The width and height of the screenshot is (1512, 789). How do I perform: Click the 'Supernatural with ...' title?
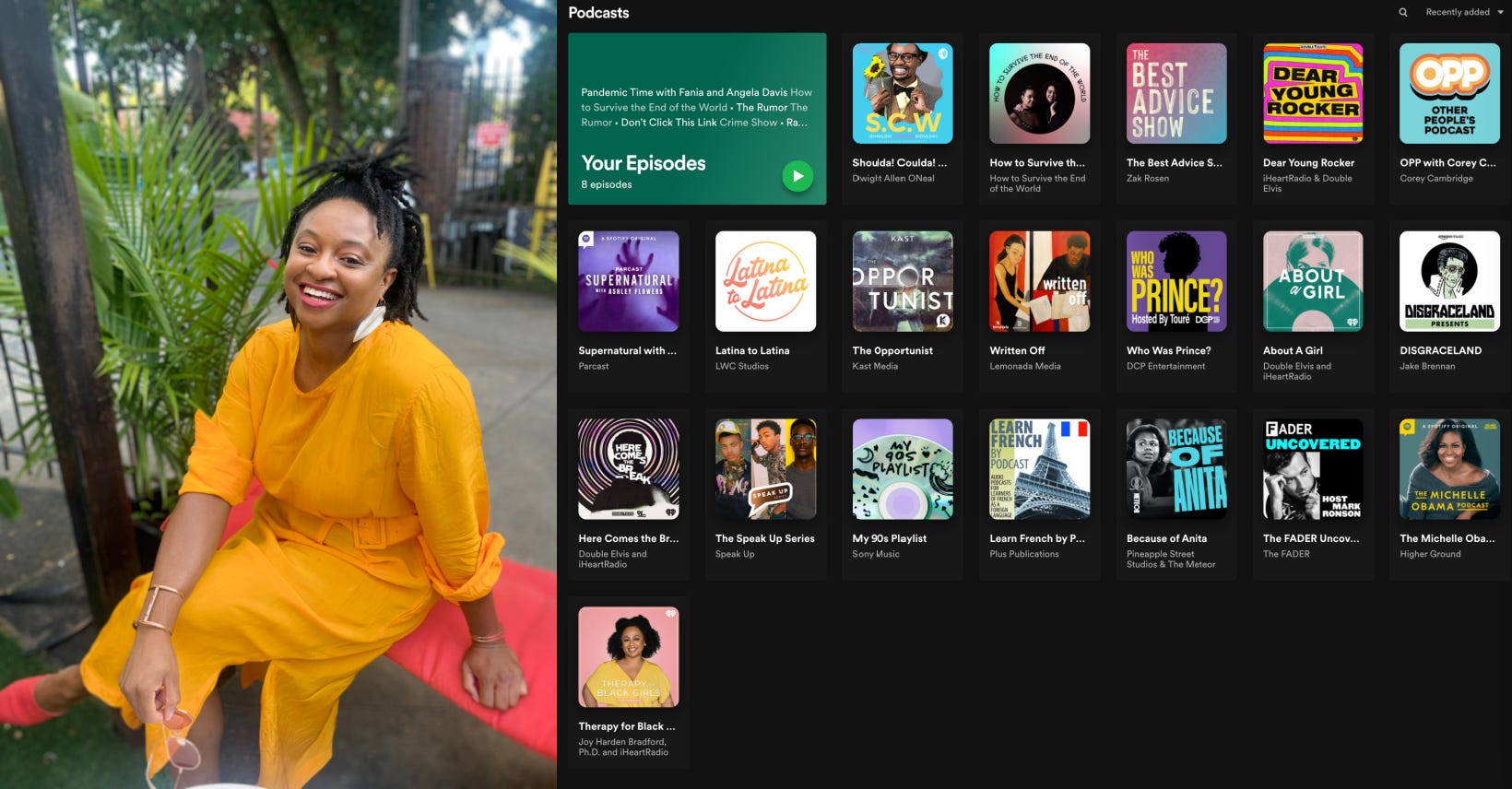(627, 351)
